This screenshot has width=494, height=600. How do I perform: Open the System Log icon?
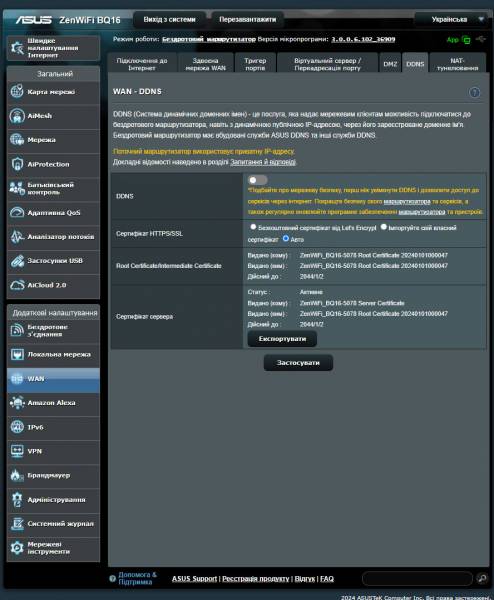pyautogui.click(x=17, y=523)
